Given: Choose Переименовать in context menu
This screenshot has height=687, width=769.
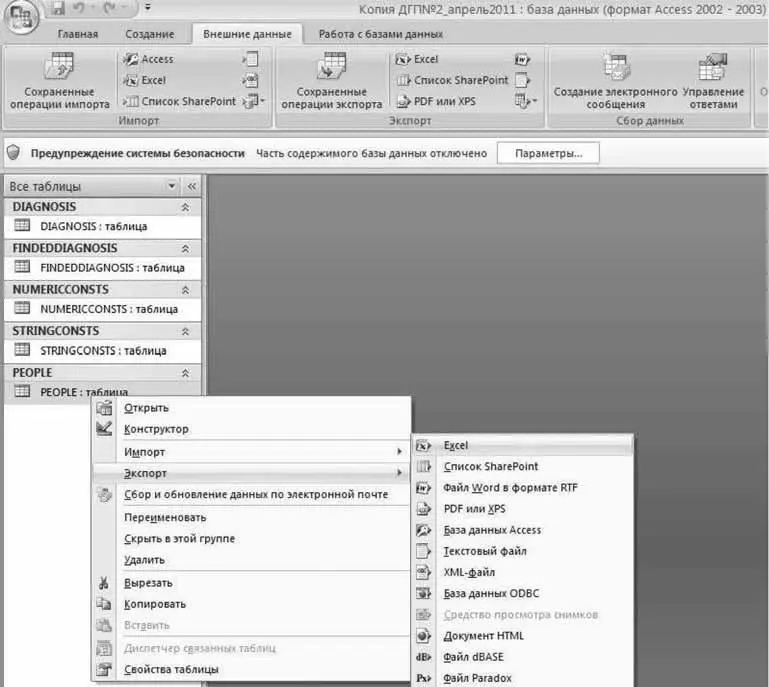Looking at the screenshot, I should pyautogui.click(x=251, y=517).
